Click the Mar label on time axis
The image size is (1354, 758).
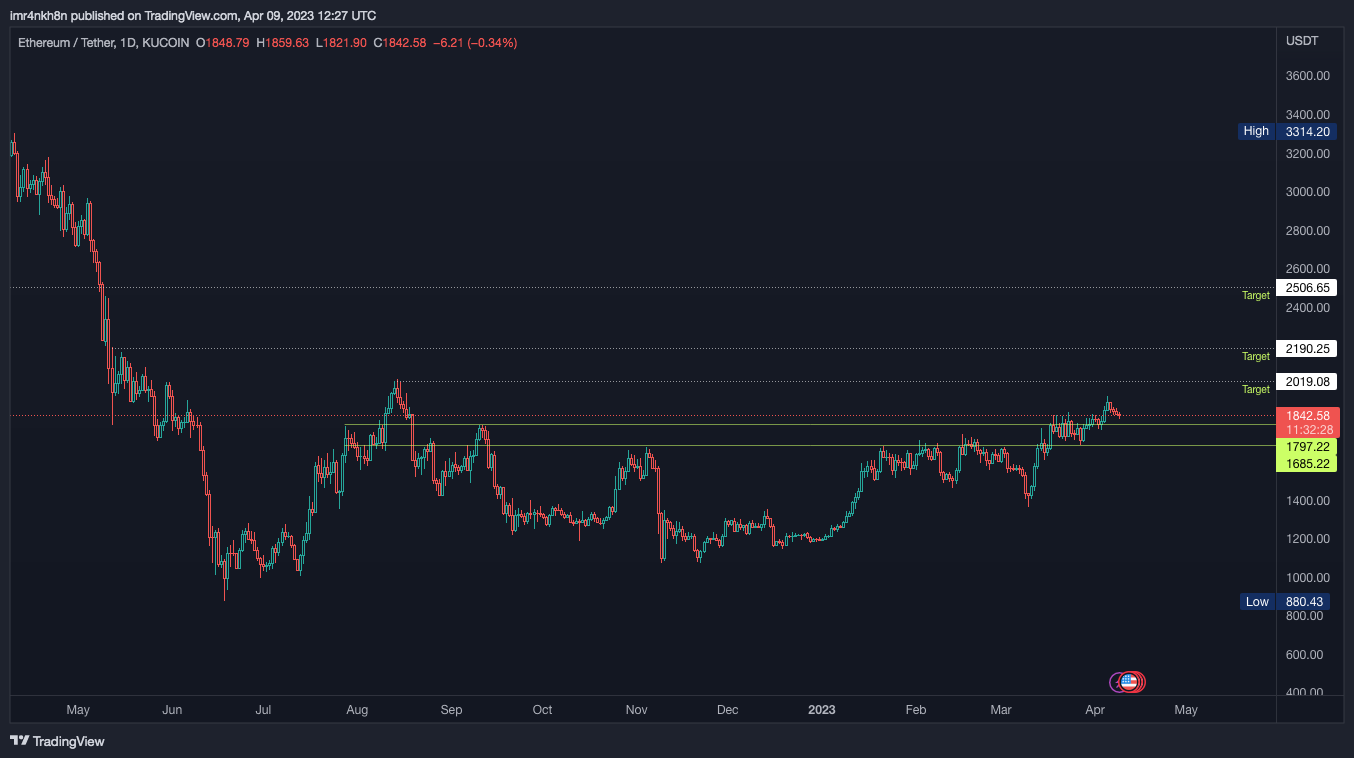point(1000,710)
